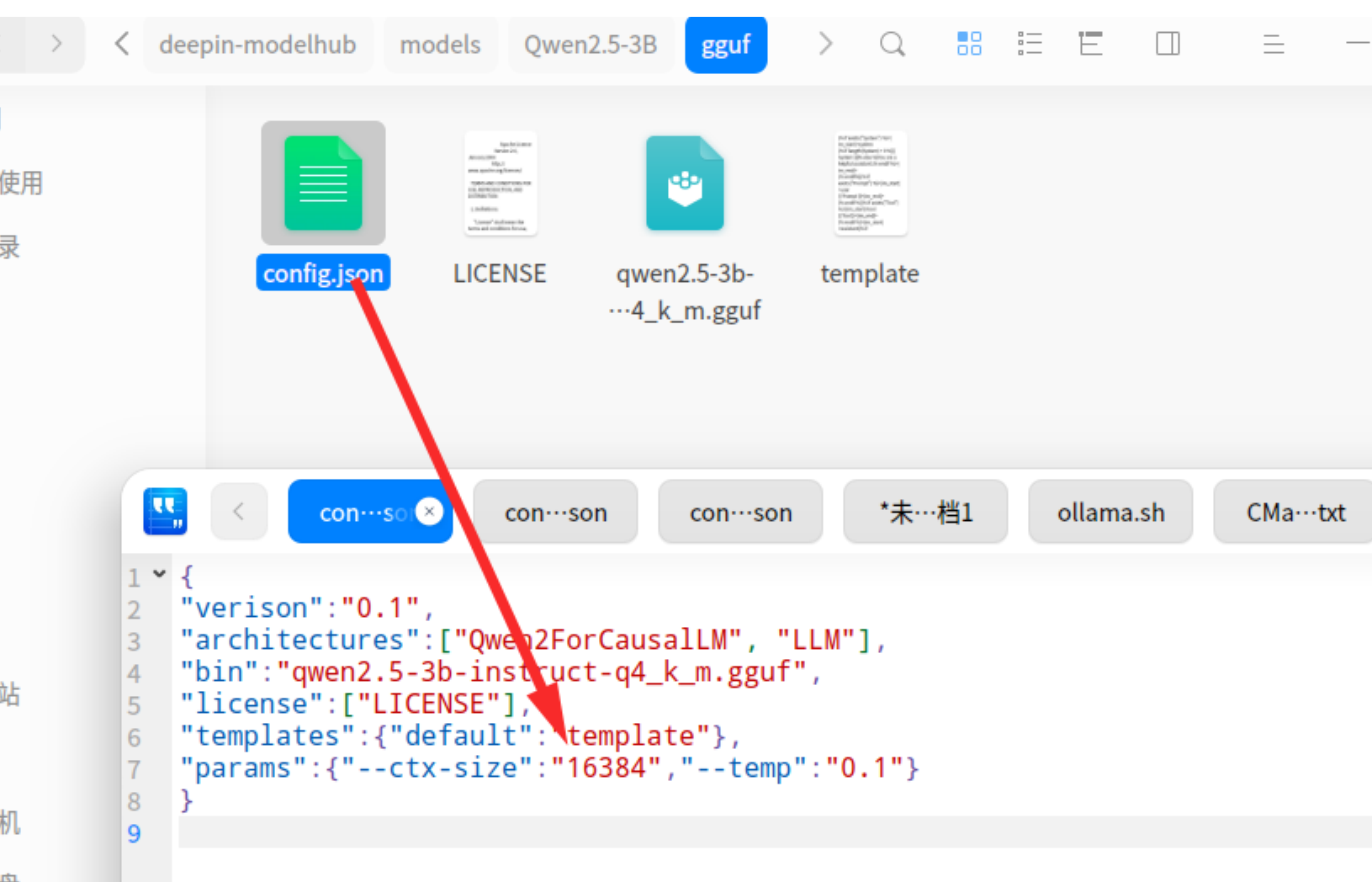
Task: Switch to list view
Action: [x=1030, y=44]
